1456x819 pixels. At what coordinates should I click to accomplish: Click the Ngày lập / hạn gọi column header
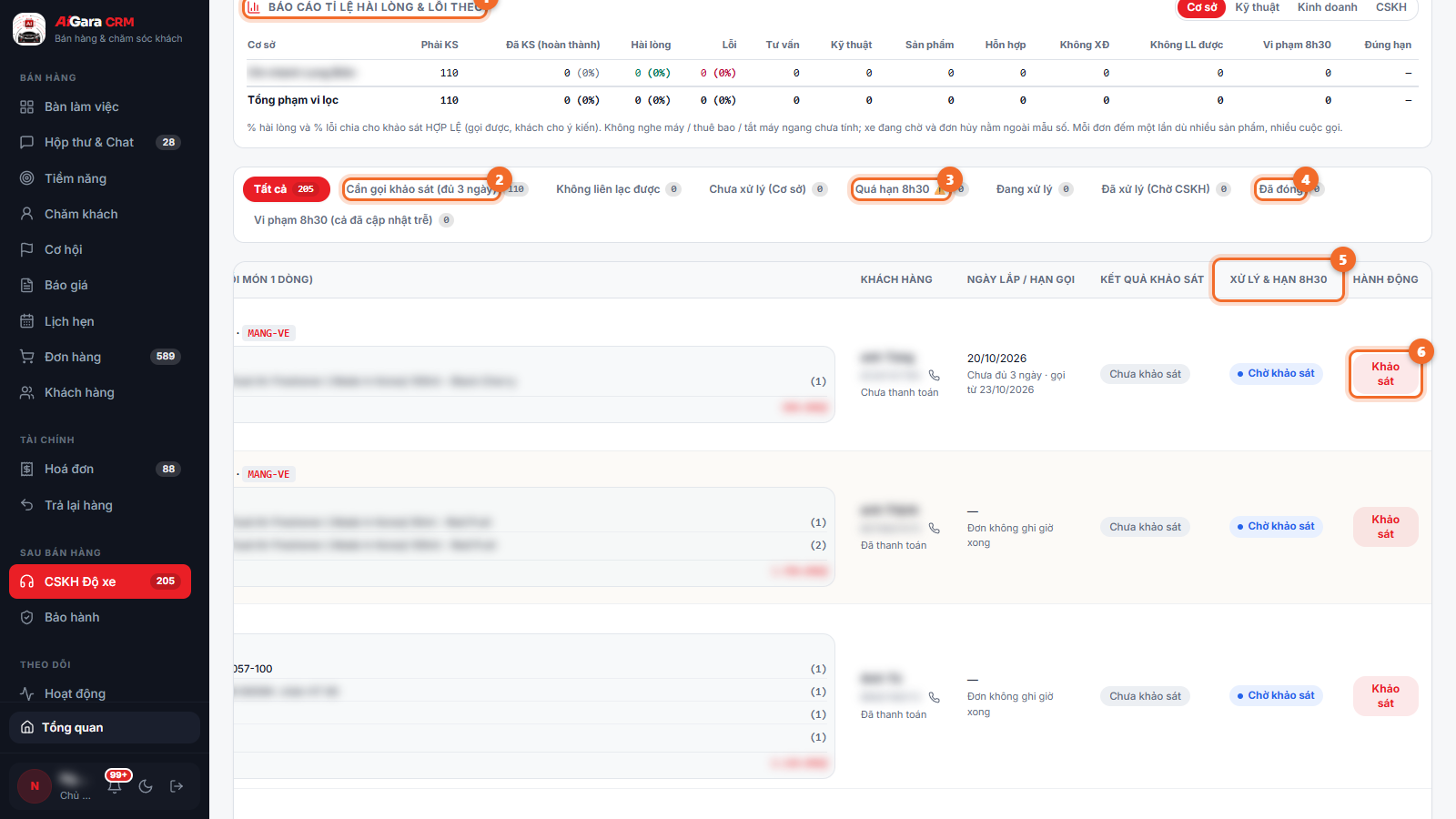1020,279
